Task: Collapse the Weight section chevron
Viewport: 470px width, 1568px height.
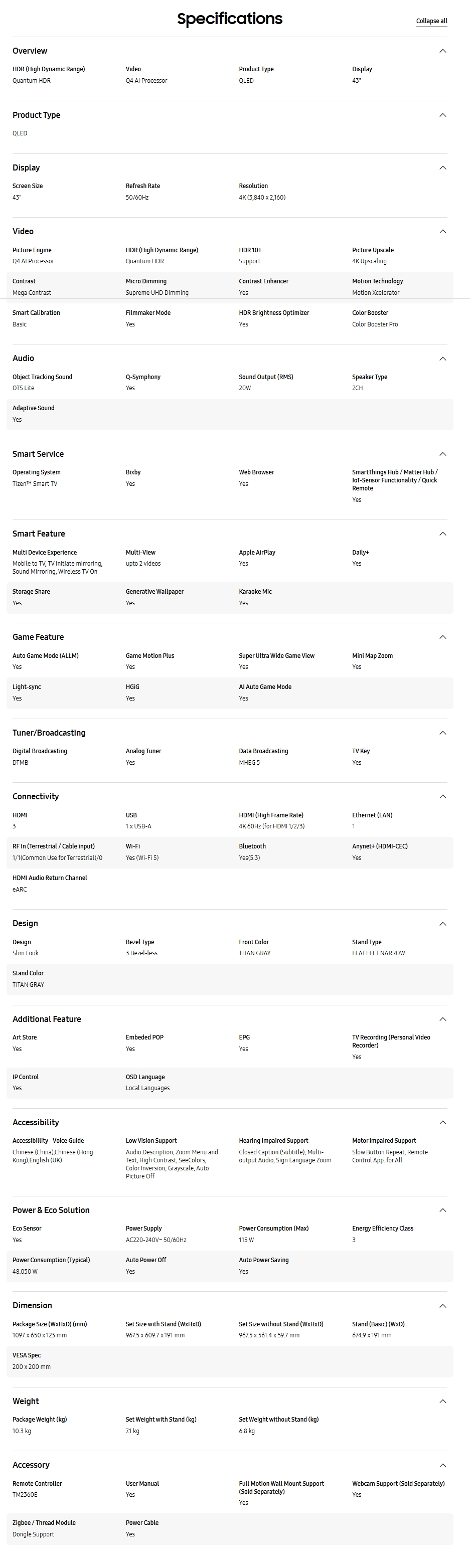Action: [442, 1401]
